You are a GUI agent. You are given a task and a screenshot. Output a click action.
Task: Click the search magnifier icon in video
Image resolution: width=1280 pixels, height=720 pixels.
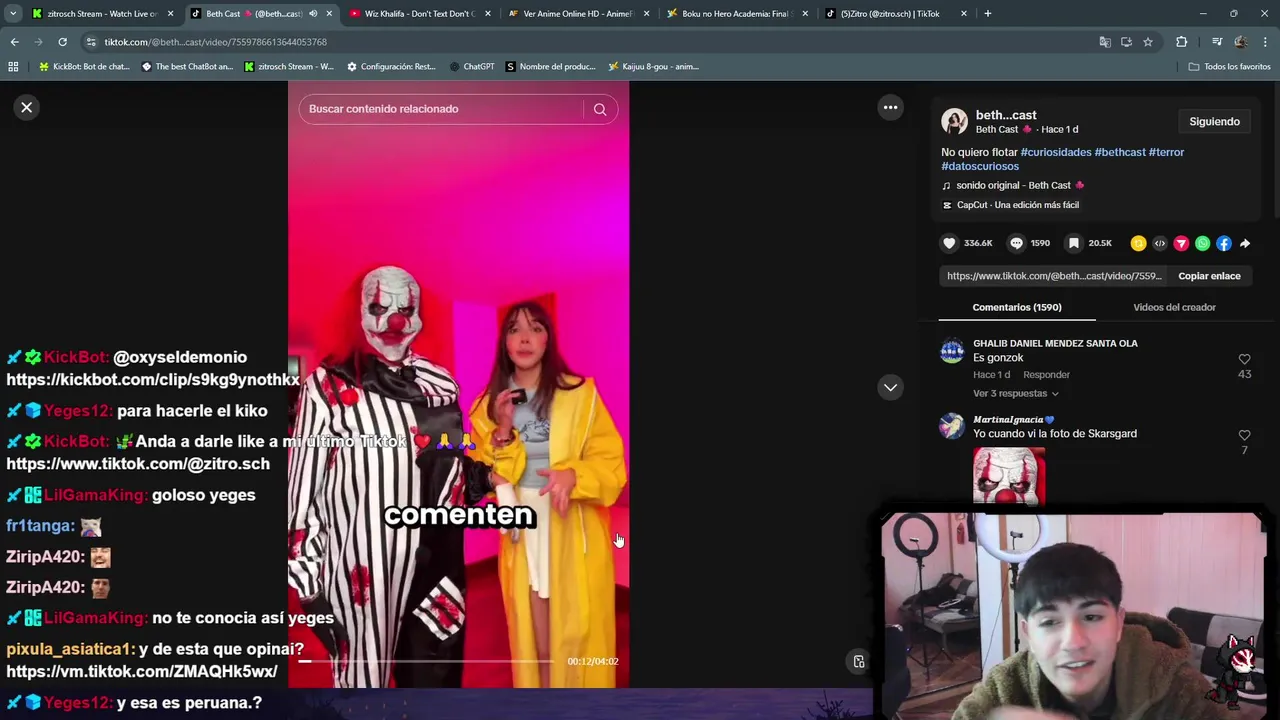(600, 109)
